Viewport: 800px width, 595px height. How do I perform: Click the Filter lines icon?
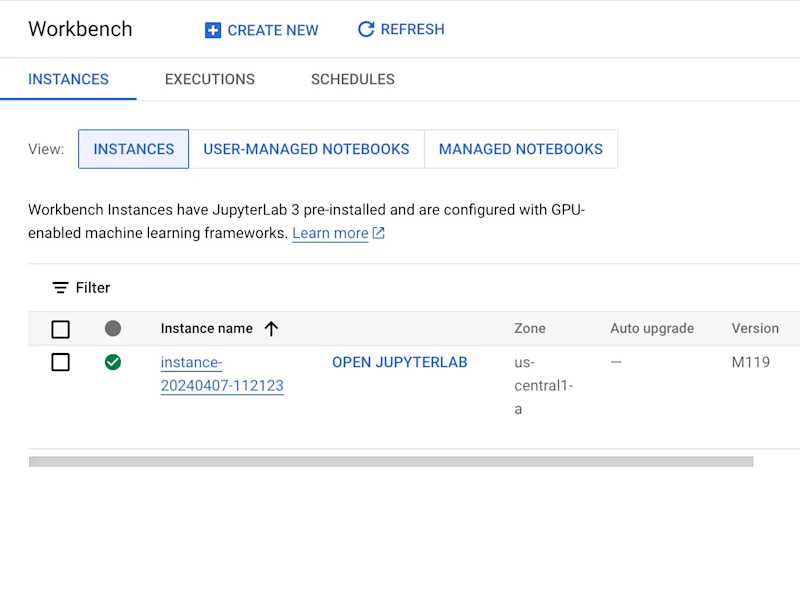tap(60, 288)
